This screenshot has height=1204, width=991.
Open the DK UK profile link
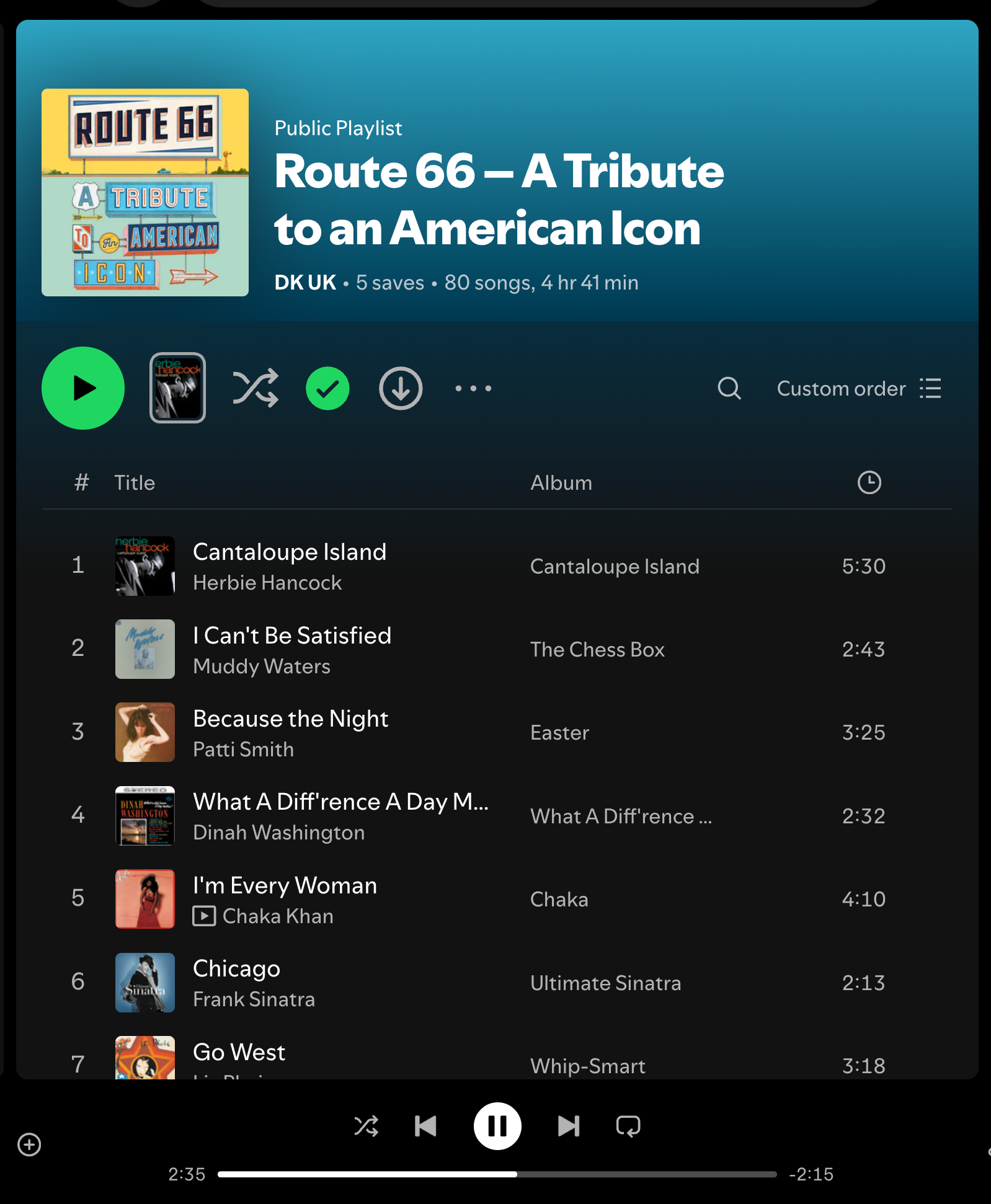tap(305, 283)
